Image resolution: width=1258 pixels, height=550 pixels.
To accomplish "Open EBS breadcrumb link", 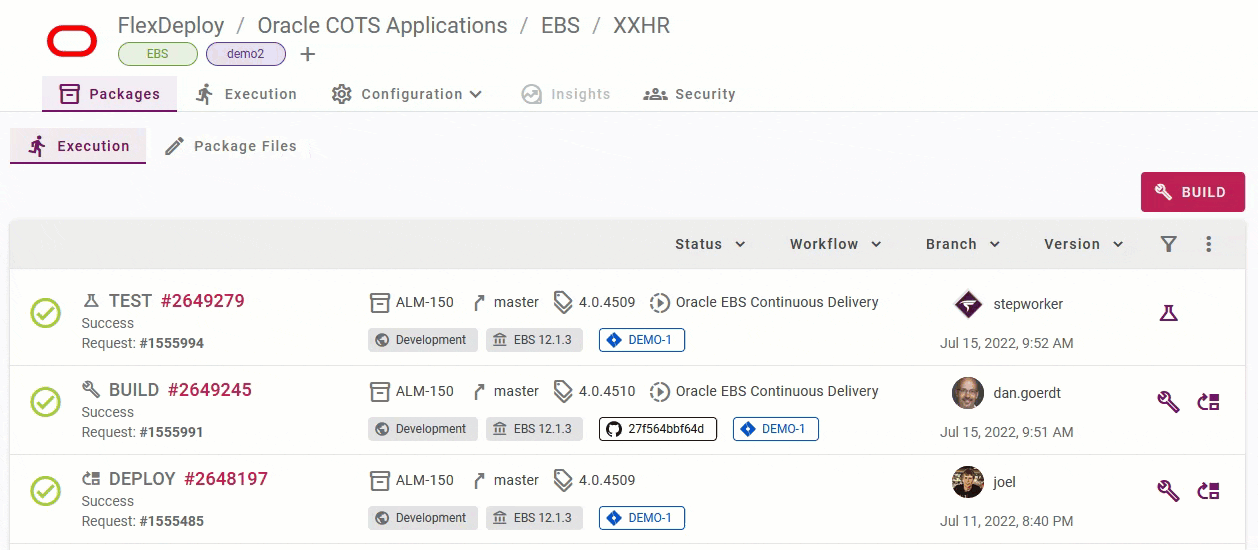I will coord(560,25).
